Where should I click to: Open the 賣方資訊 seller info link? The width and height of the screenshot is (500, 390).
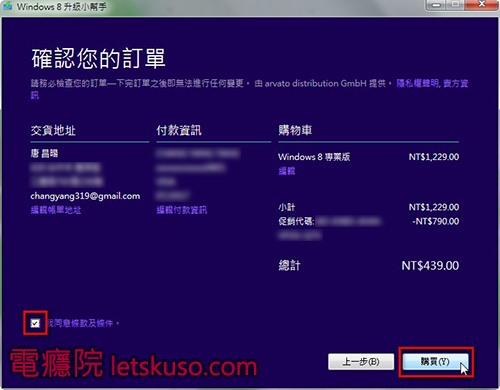tap(456, 83)
